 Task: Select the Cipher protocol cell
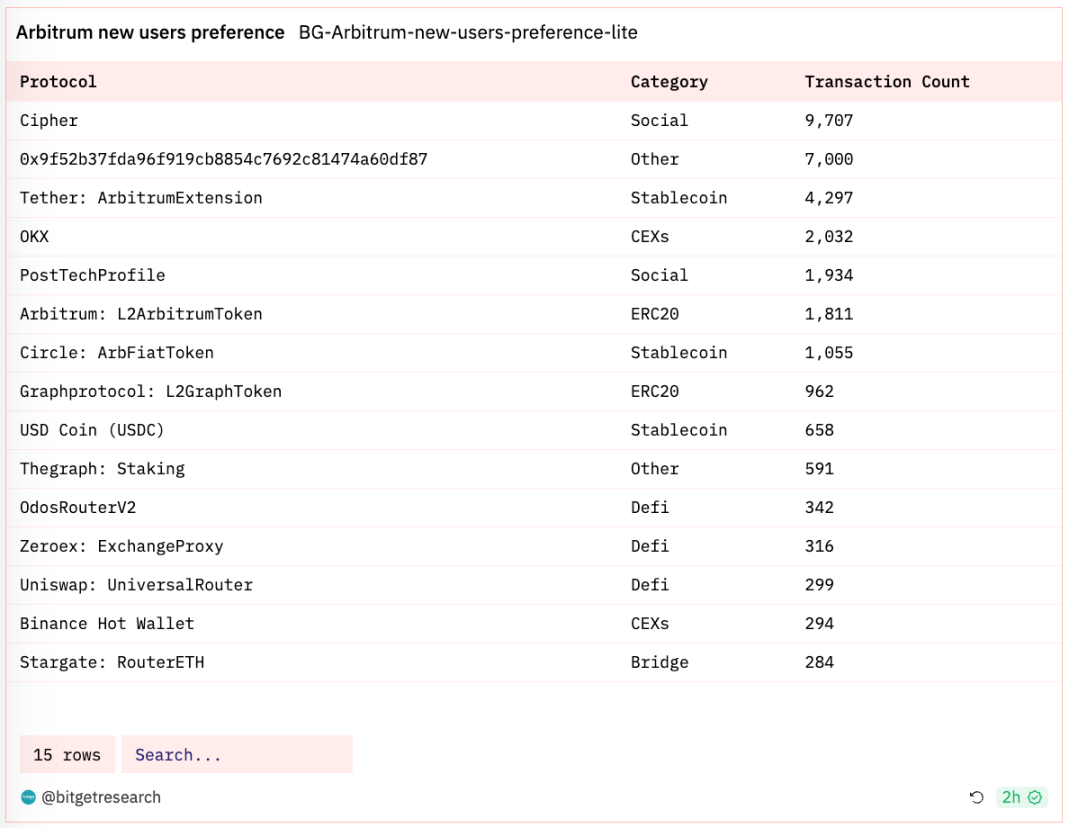(x=49, y=121)
